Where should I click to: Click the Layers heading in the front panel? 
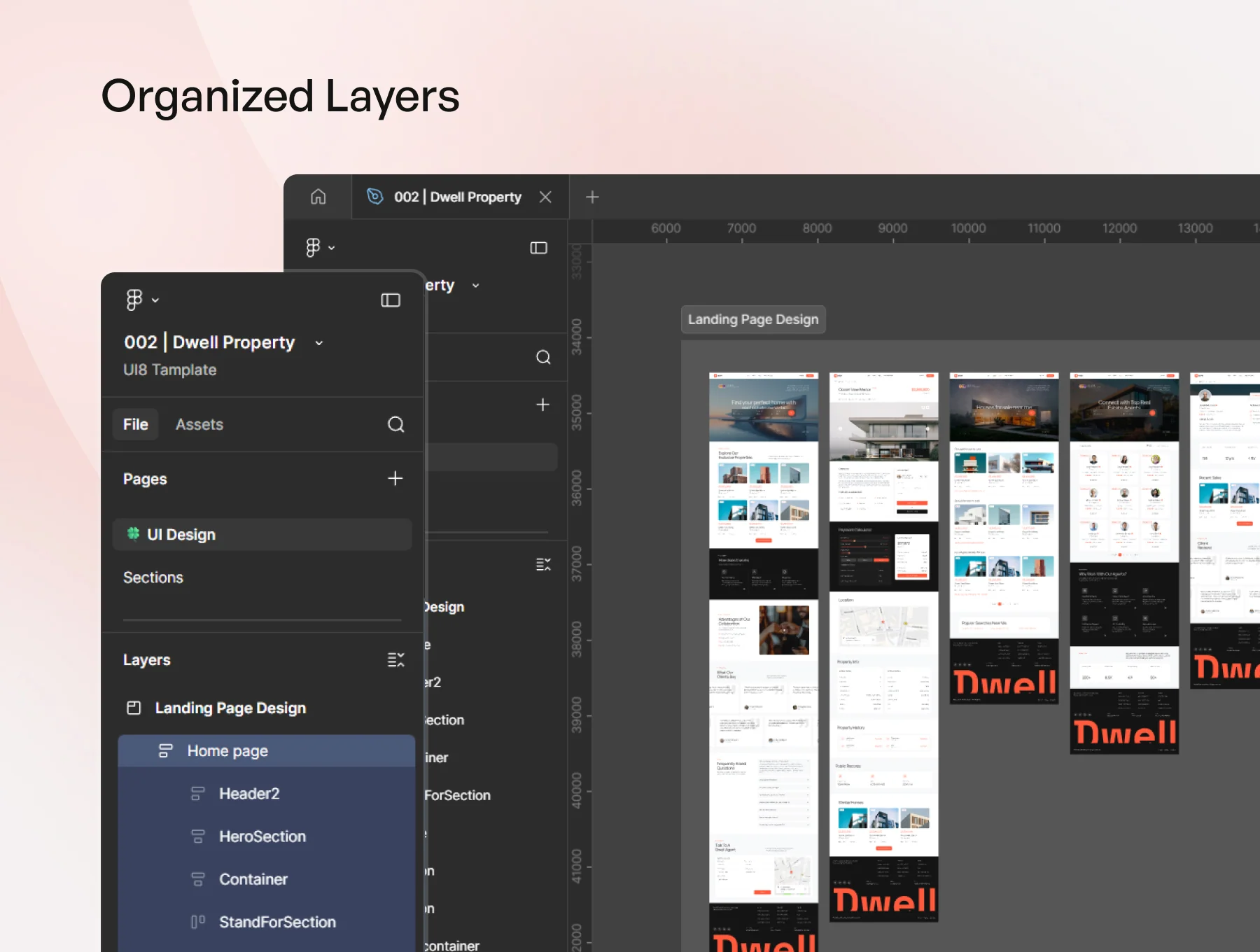coord(147,660)
